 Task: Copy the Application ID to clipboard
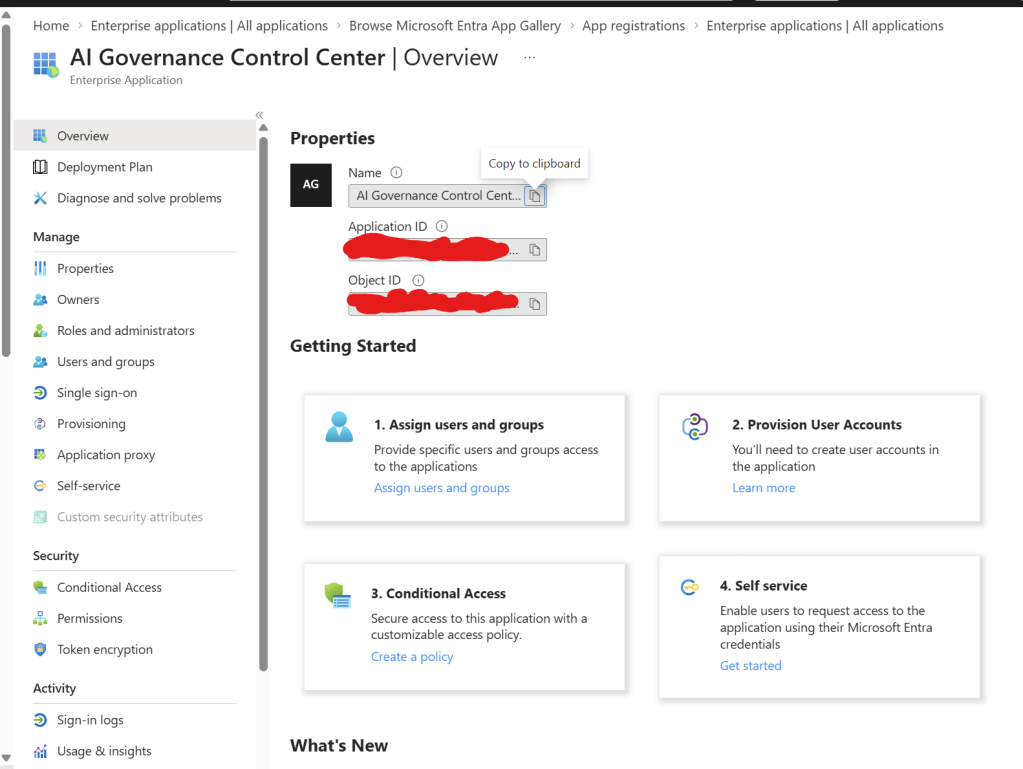click(x=535, y=250)
